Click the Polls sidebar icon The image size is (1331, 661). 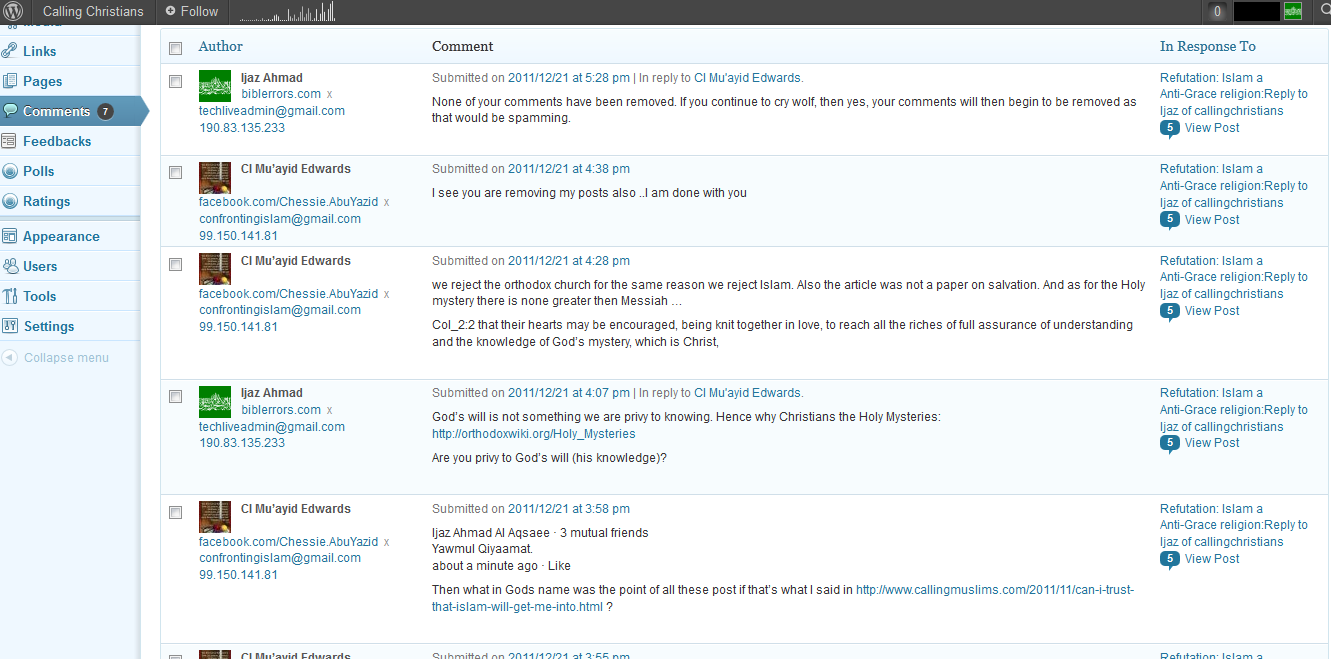coord(10,171)
